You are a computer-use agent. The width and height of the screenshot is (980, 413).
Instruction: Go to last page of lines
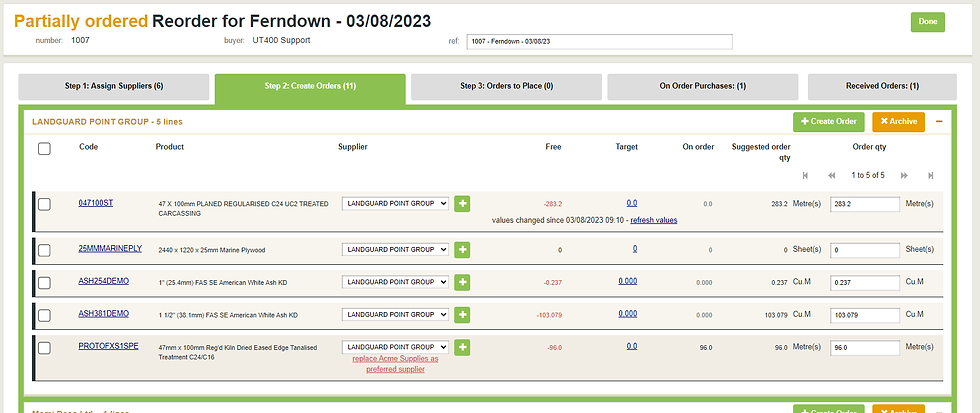coord(931,176)
